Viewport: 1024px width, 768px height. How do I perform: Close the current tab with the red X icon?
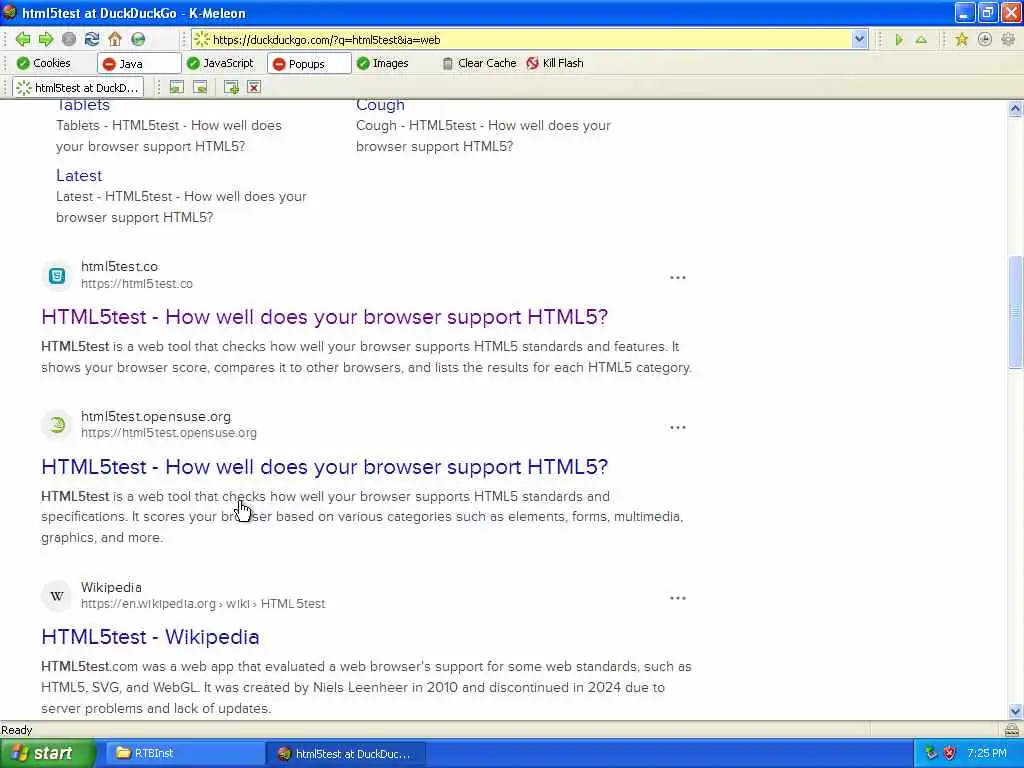(254, 87)
